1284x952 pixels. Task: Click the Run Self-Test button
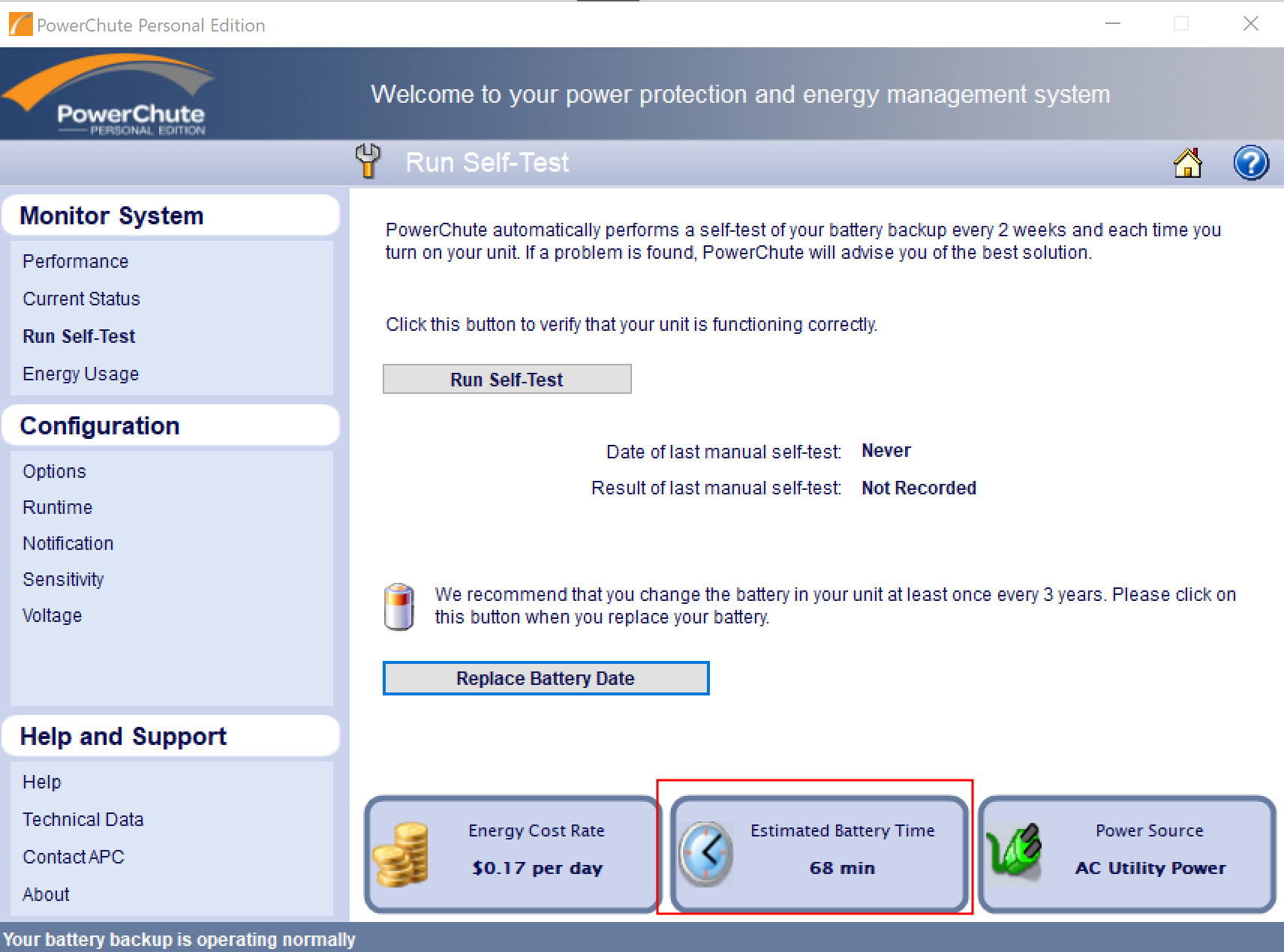coord(507,380)
